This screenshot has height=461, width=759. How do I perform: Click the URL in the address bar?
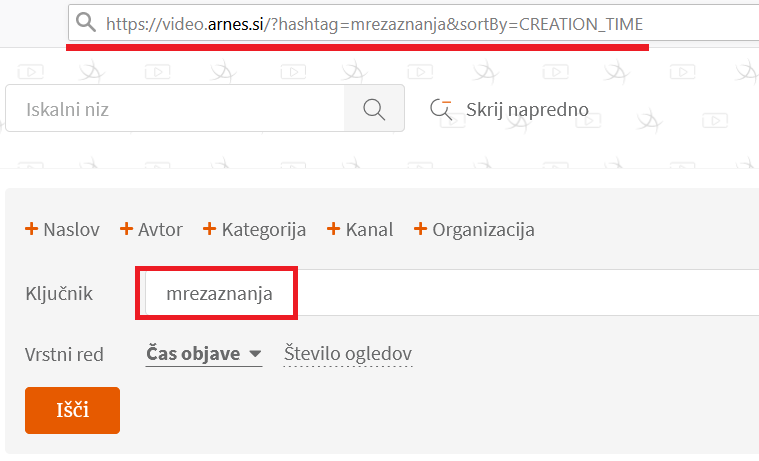point(374,24)
